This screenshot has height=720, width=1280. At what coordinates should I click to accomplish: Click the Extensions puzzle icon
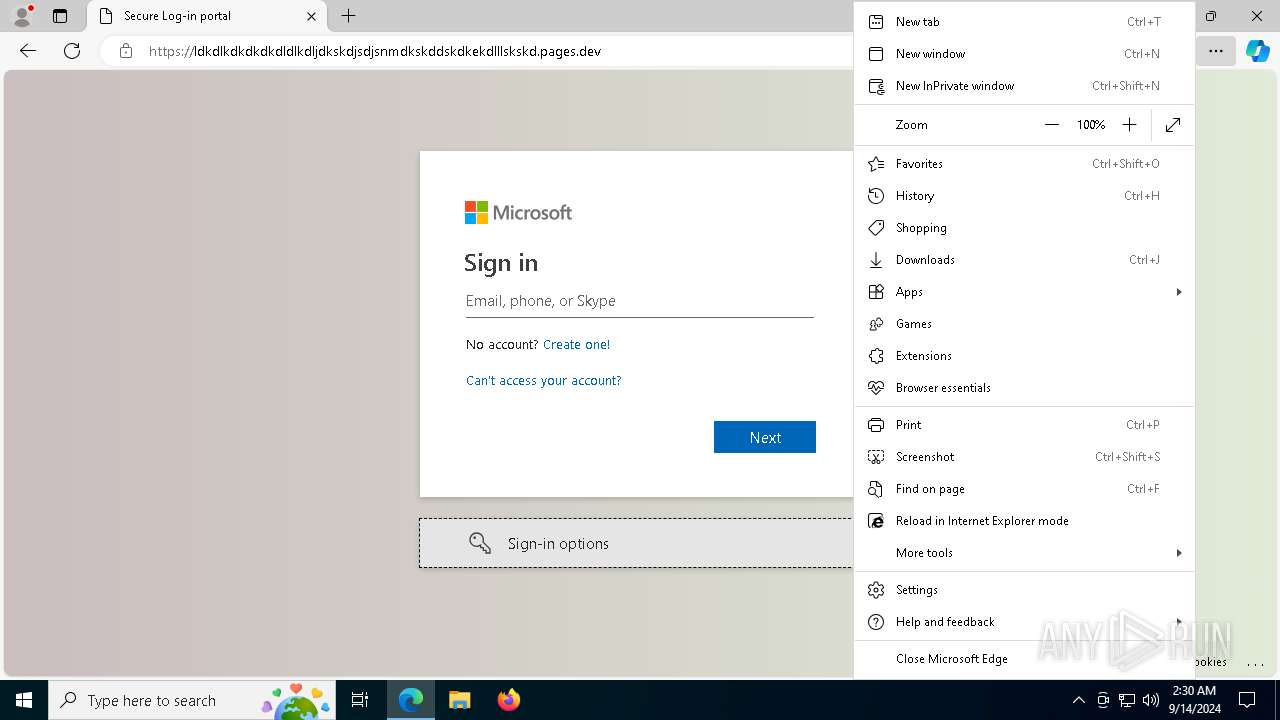(x=876, y=356)
